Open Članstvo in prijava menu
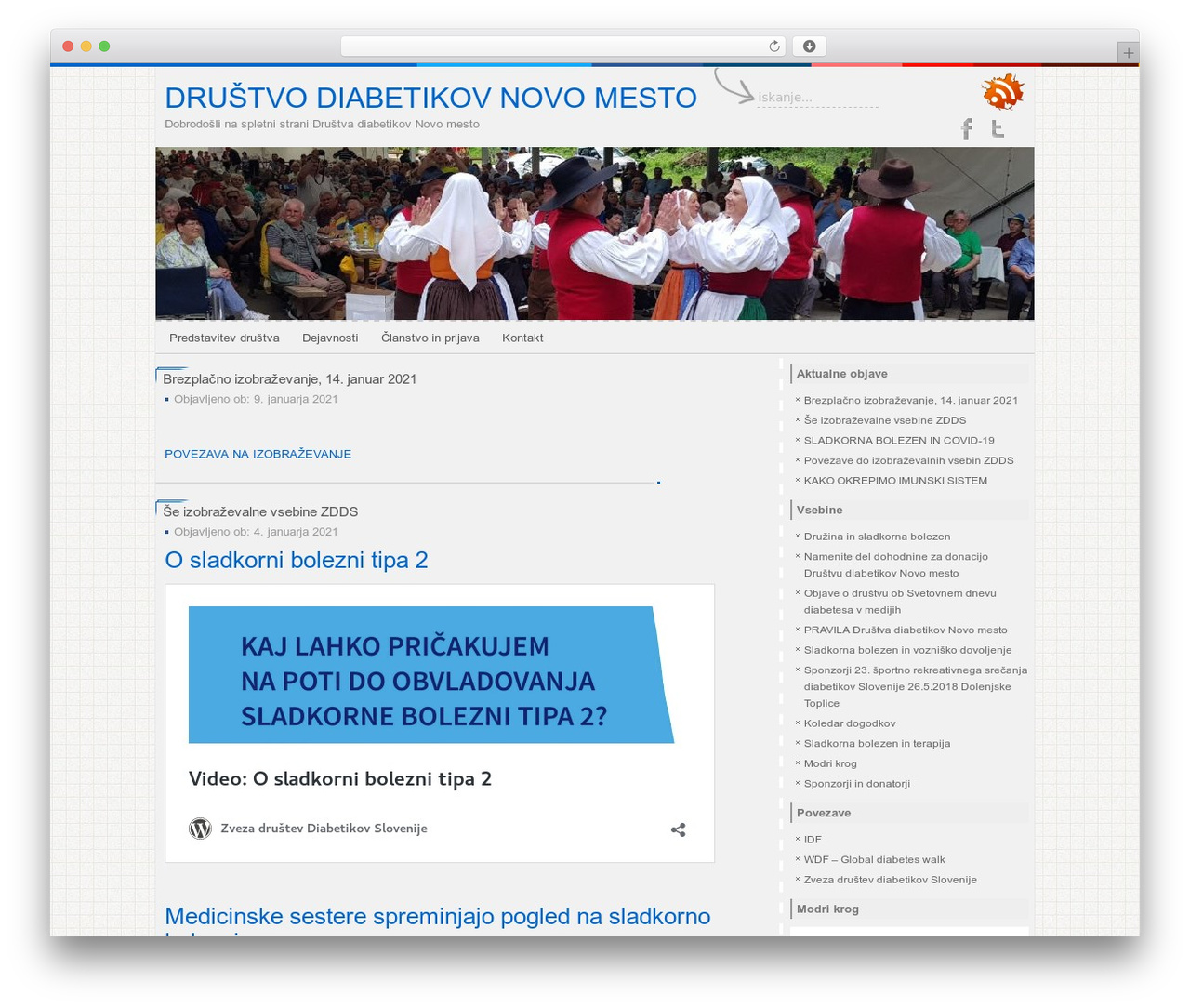 (x=430, y=338)
